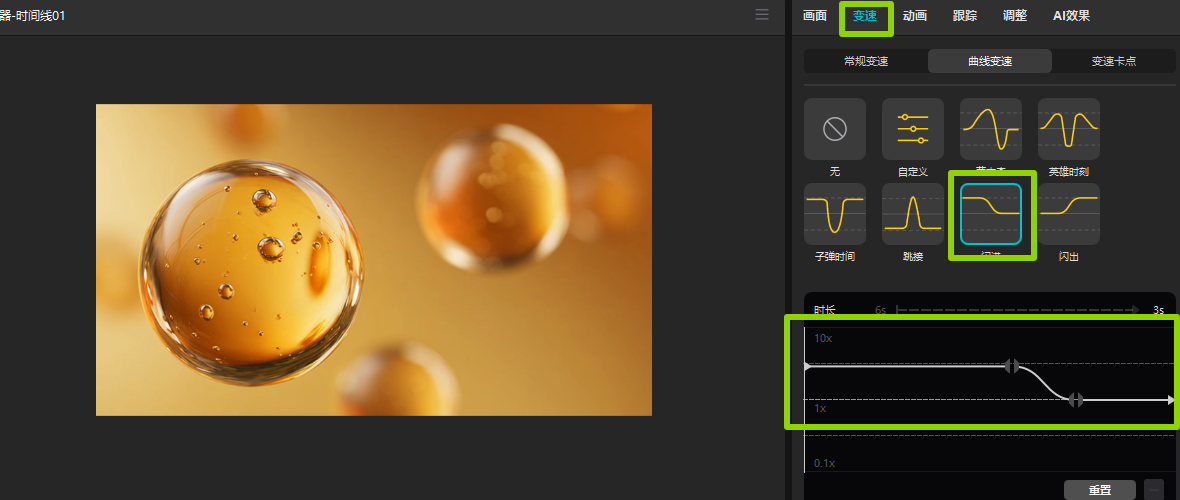The height and width of the screenshot is (500, 1180).
Task: Switch to 常规变速 normal speed mode
Action: coord(866,61)
